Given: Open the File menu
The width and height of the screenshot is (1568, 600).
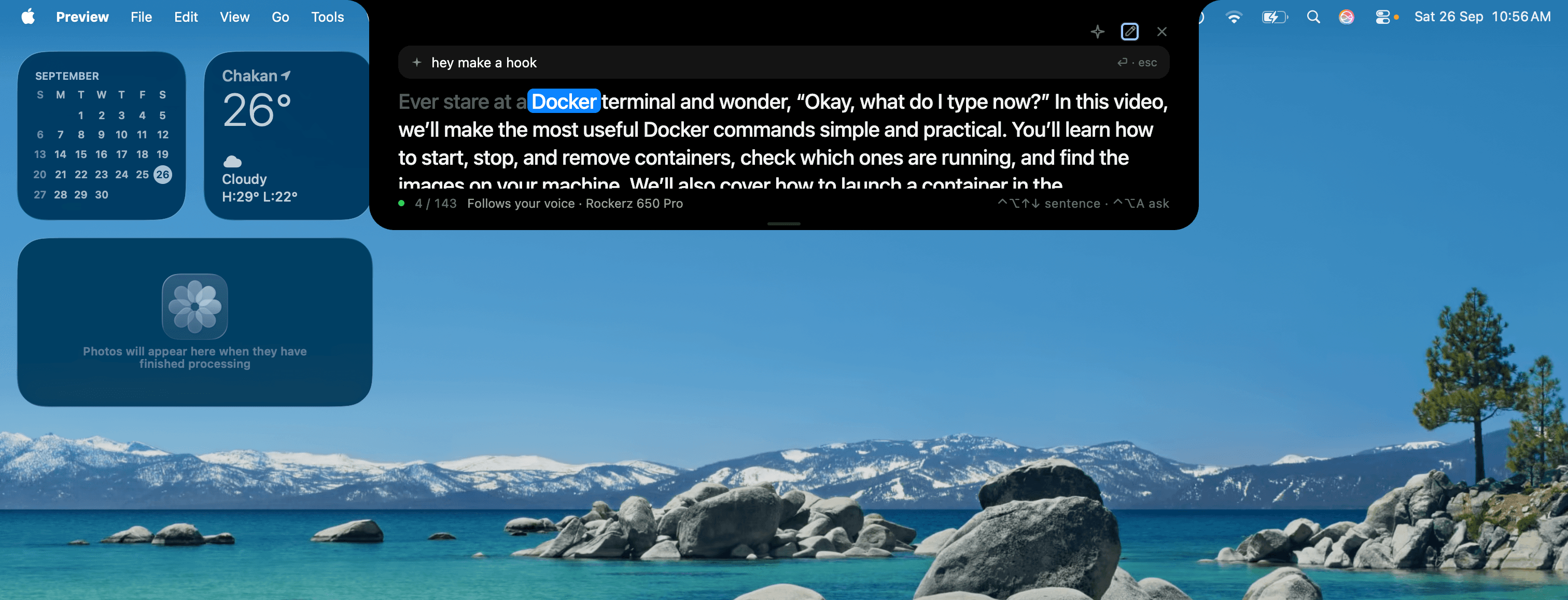Looking at the screenshot, I should pyautogui.click(x=141, y=17).
